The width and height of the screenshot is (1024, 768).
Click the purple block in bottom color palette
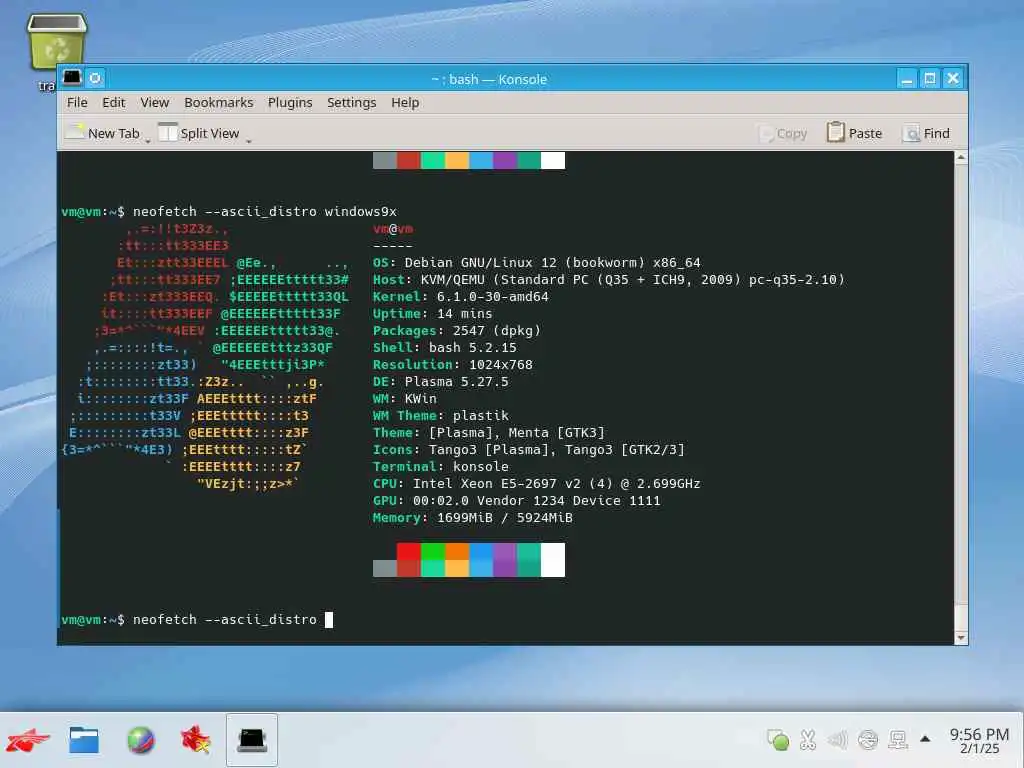click(x=505, y=560)
